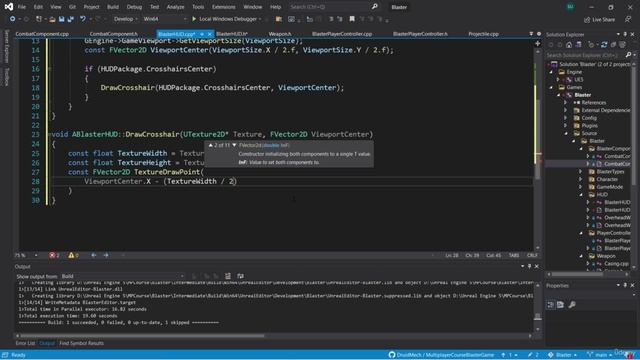This screenshot has width=640, height=360.
Task: Click the Open File icon in toolbar
Action: tap(52, 19)
